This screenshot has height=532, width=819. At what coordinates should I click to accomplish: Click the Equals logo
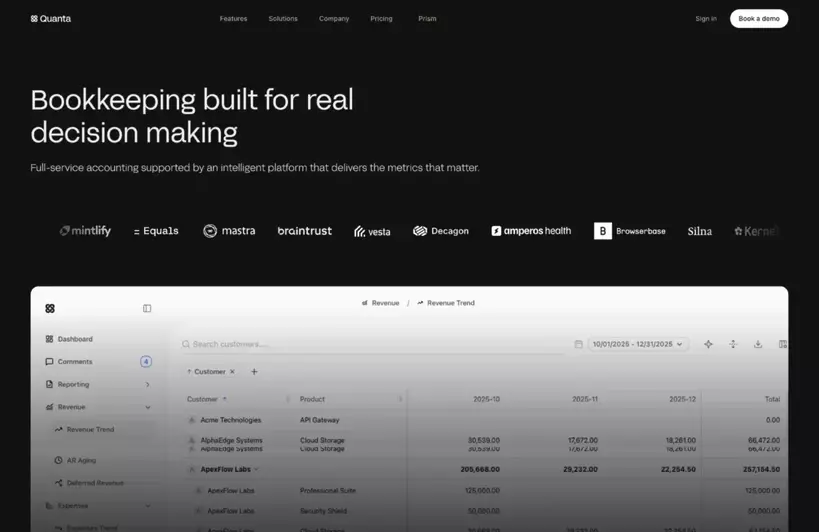point(156,231)
